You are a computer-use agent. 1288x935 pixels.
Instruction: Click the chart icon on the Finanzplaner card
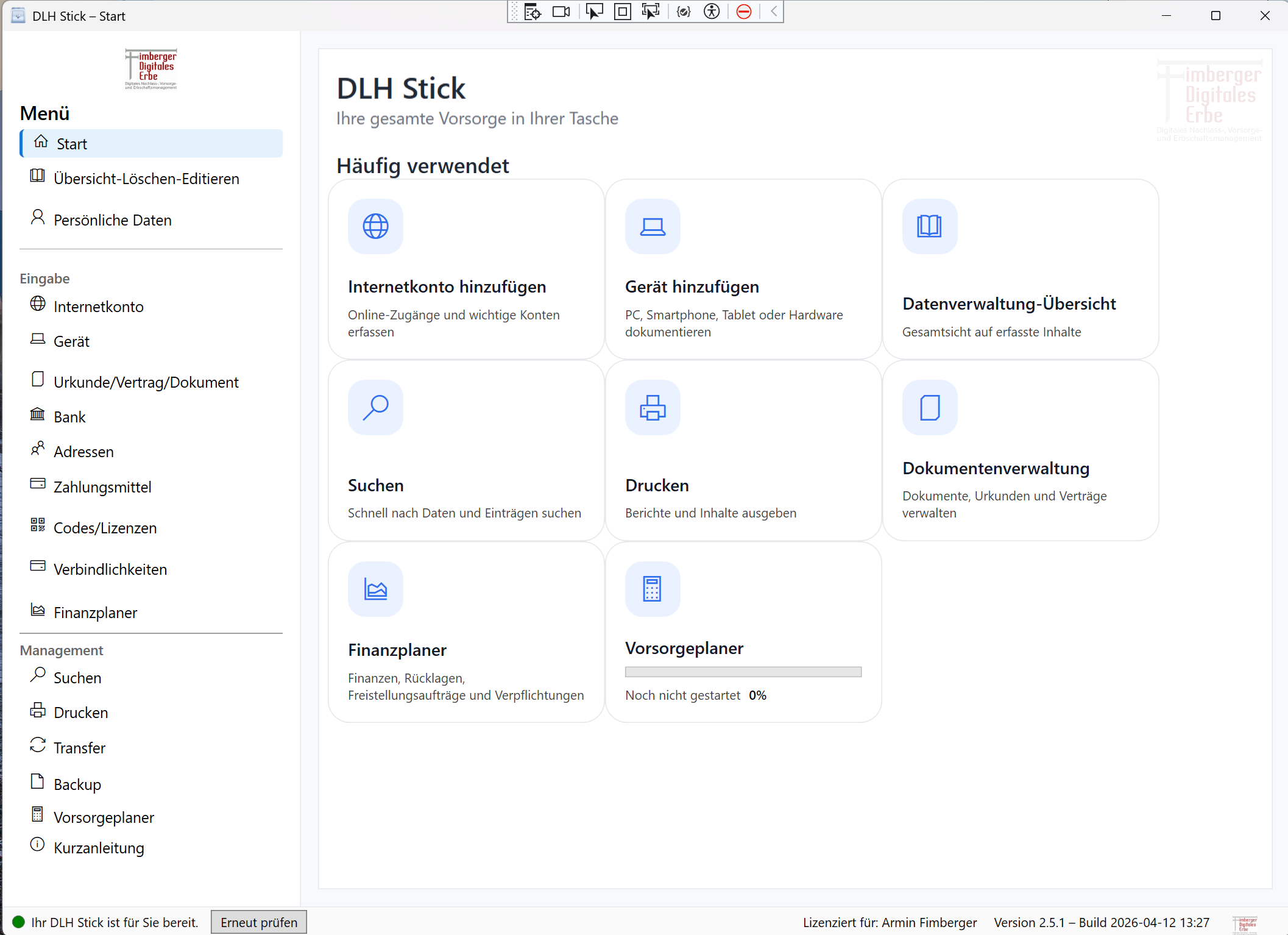pyautogui.click(x=375, y=589)
